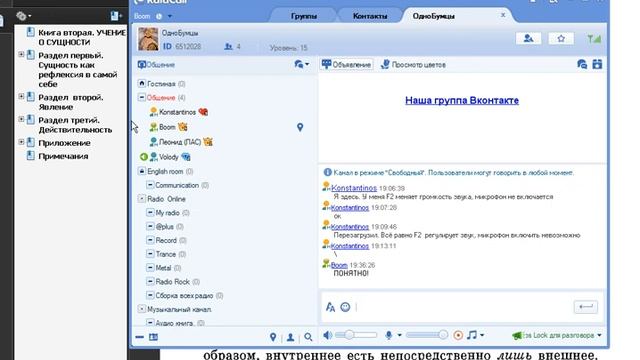This screenshot has height=360, width=640.
Task: Select the Гостиная channel
Action: 162,84
